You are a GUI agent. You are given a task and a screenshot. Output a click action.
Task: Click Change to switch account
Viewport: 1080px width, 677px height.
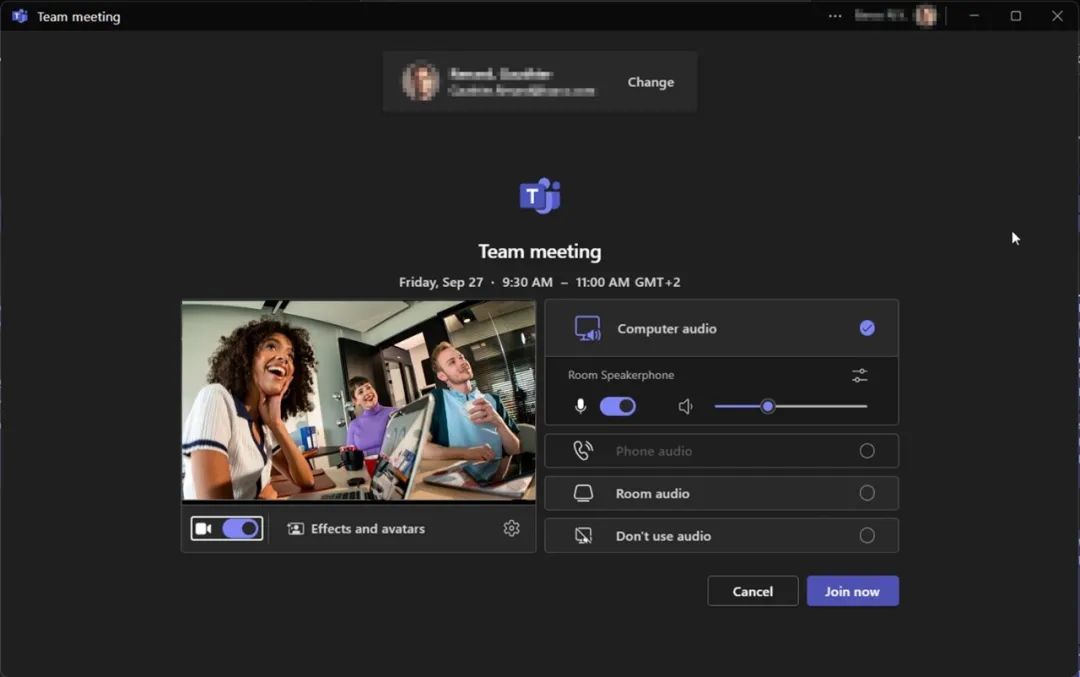650,82
